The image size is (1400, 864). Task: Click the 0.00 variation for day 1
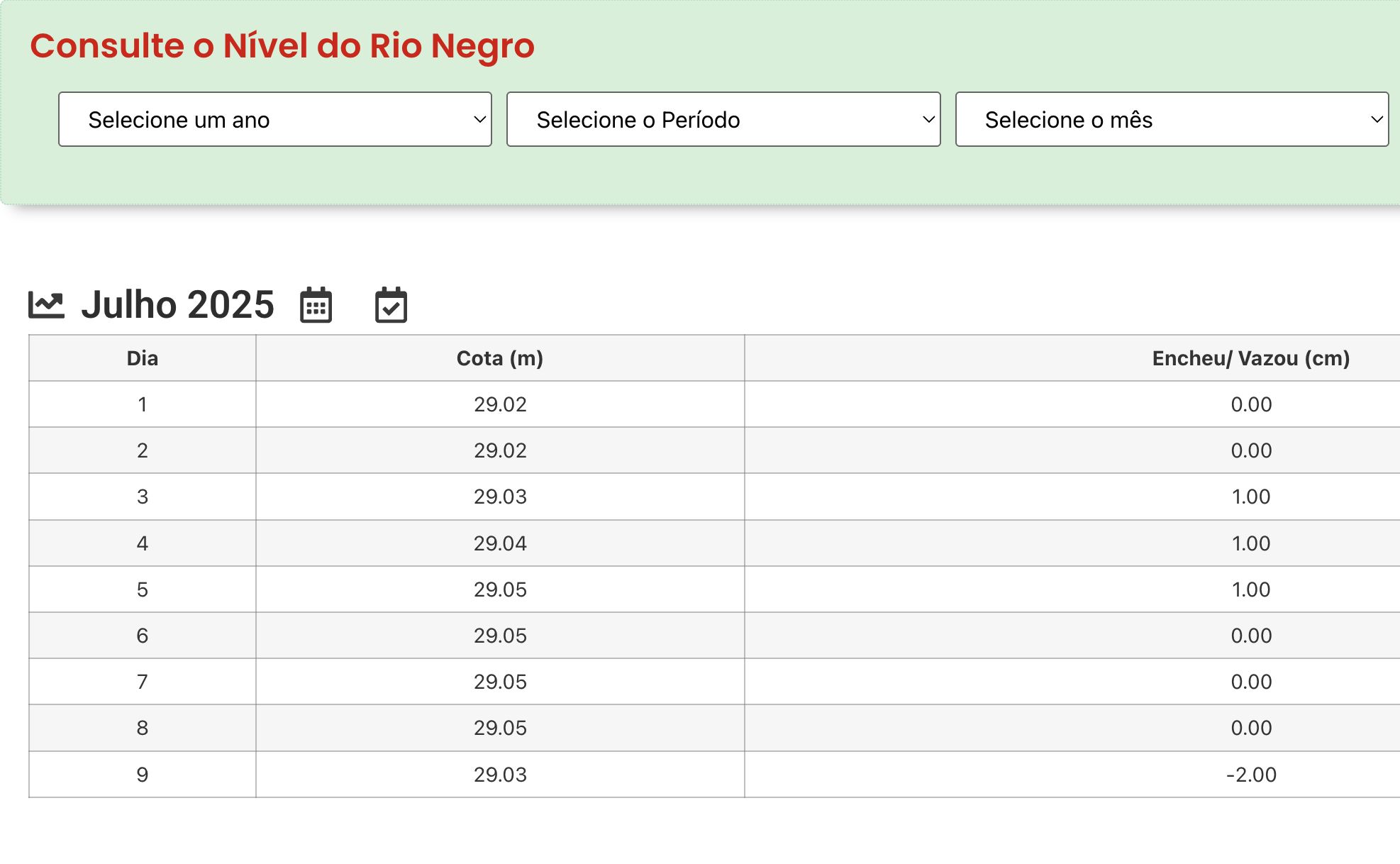(x=1251, y=404)
